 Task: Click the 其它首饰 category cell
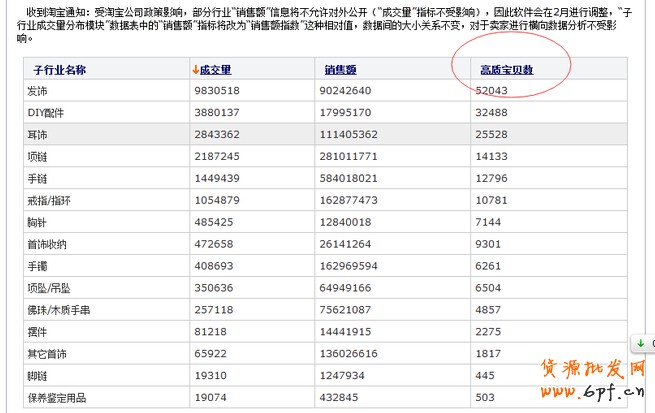click(47, 353)
